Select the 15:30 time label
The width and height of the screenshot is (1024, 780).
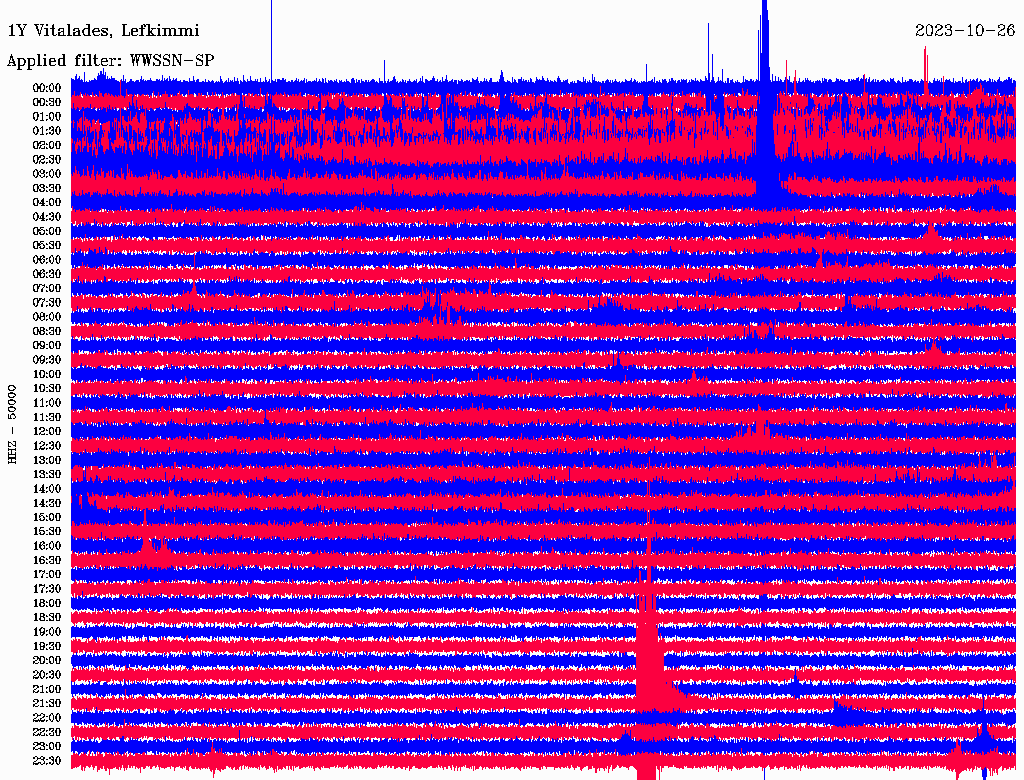tap(47, 532)
